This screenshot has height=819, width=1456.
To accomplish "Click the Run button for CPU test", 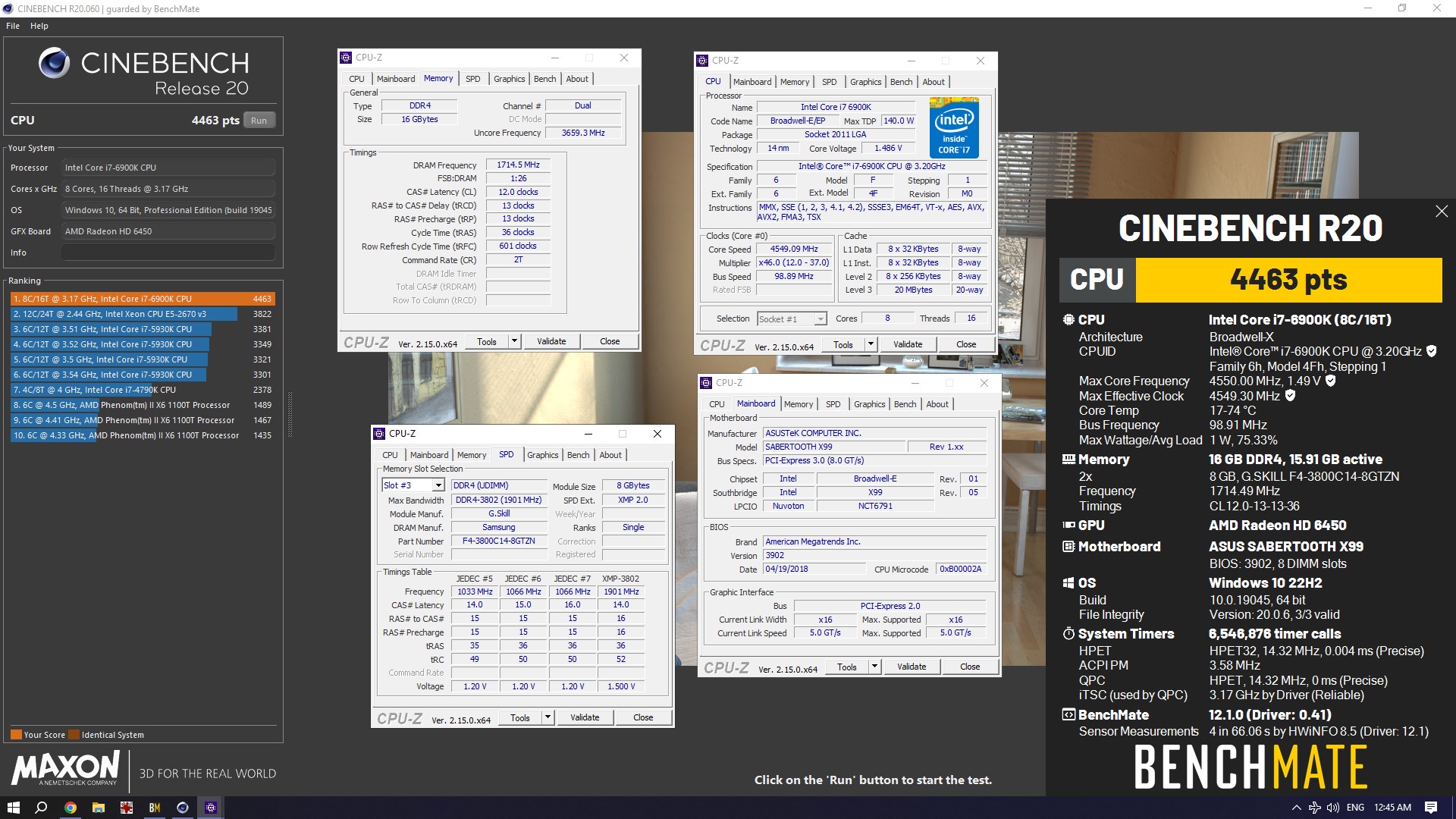I will click(259, 121).
